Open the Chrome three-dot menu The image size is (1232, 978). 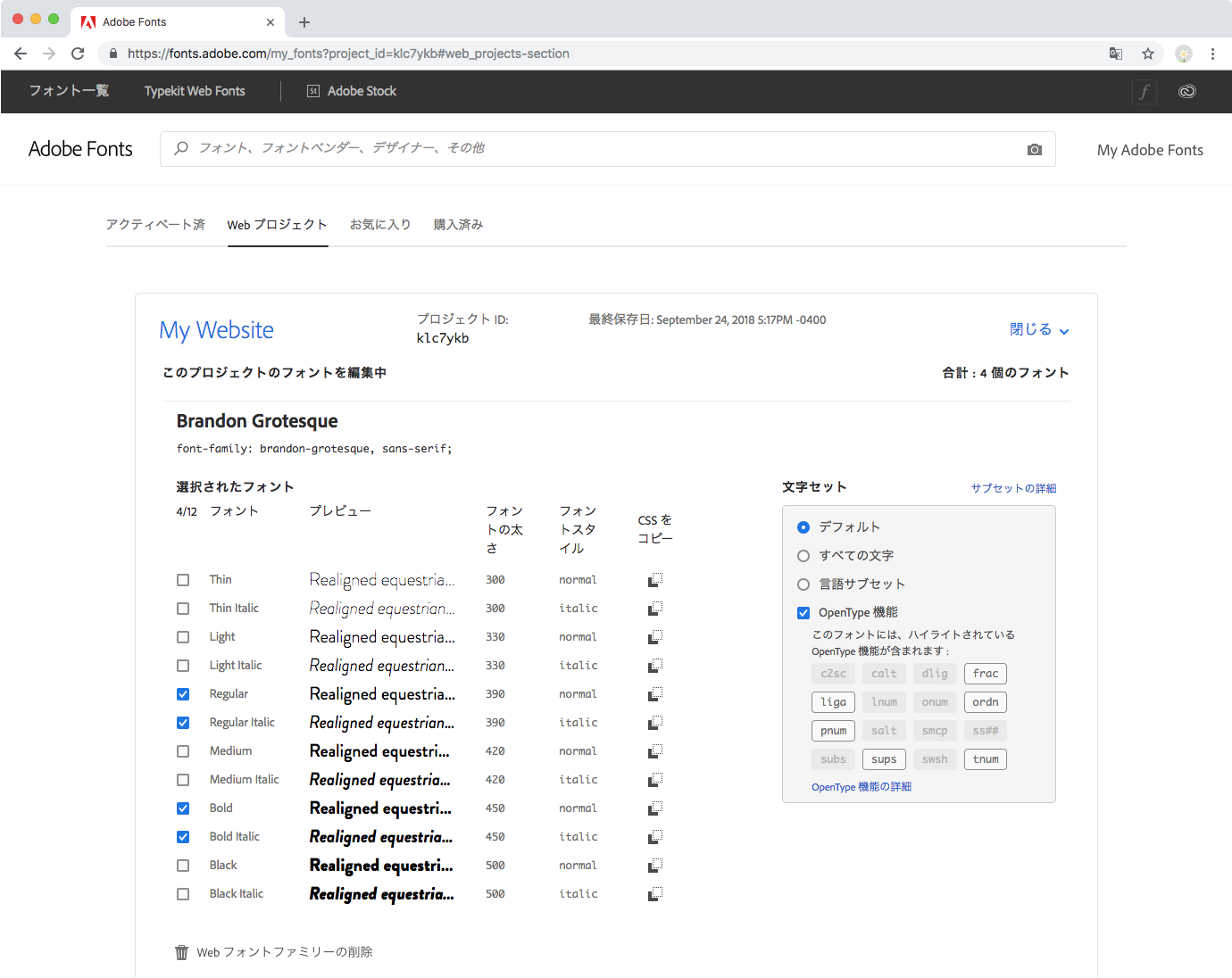coord(1212,54)
